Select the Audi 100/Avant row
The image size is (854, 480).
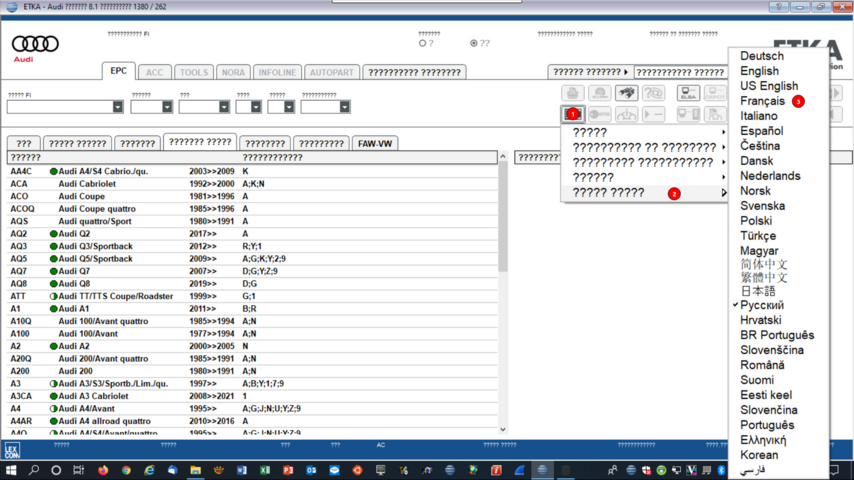click(x=252, y=333)
